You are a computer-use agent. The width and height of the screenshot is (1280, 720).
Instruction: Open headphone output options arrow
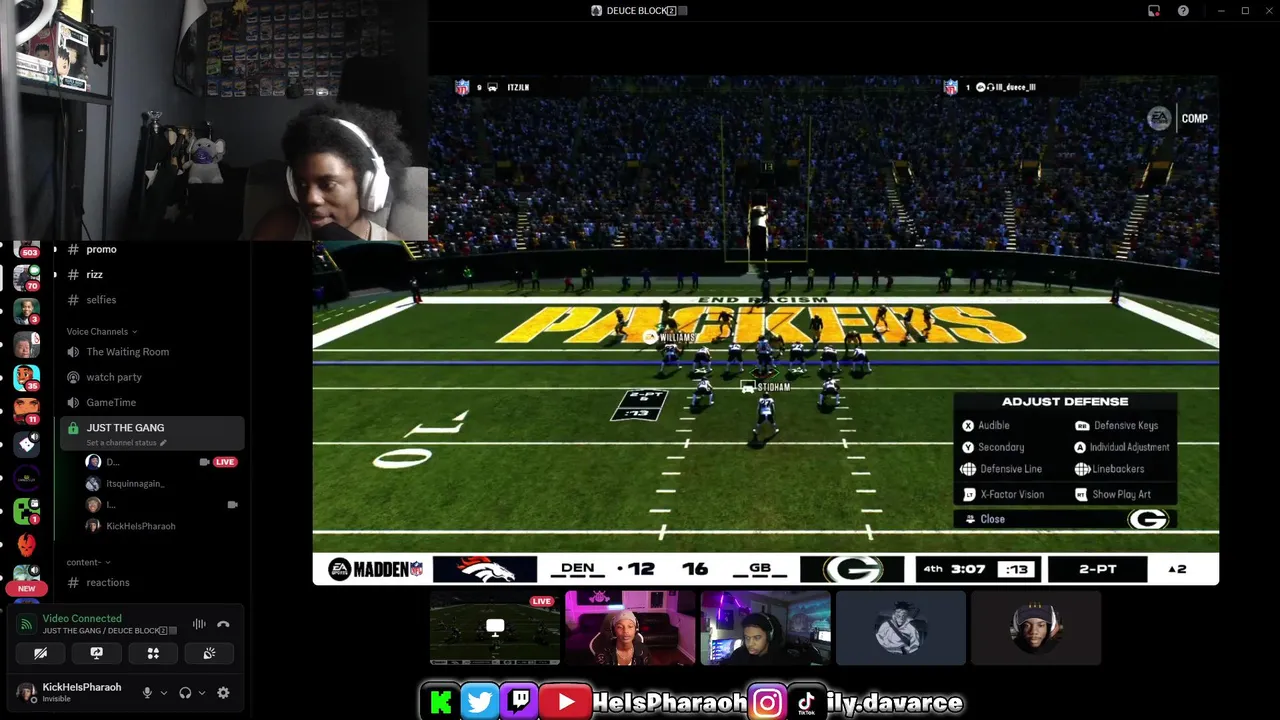(x=202, y=692)
